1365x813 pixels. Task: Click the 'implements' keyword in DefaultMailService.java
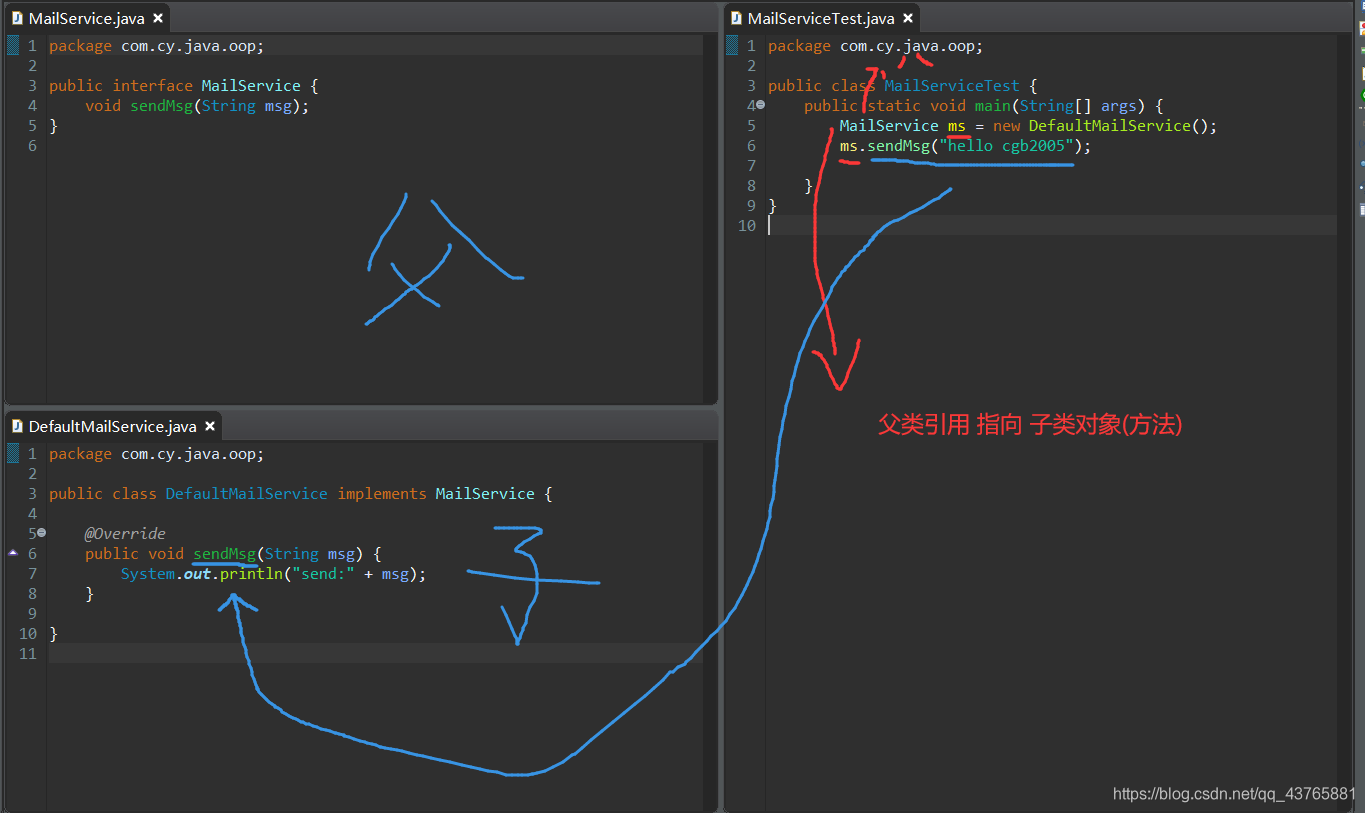click(382, 494)
